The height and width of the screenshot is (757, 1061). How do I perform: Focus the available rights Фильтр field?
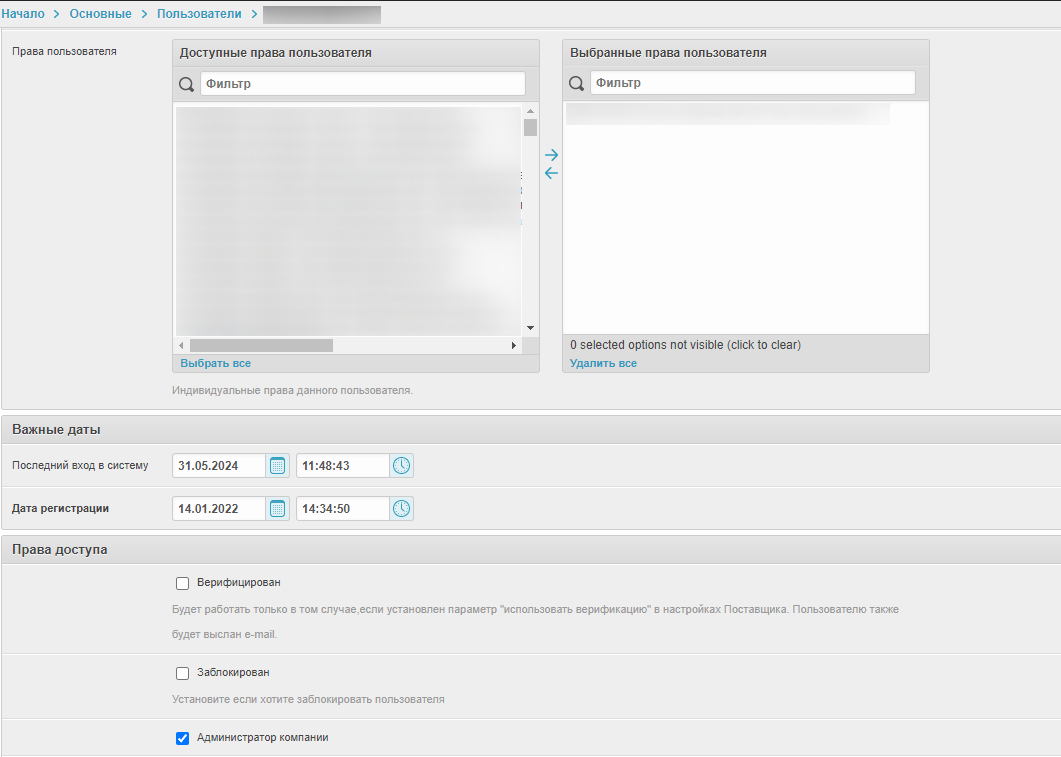click(x=362, y=84)
